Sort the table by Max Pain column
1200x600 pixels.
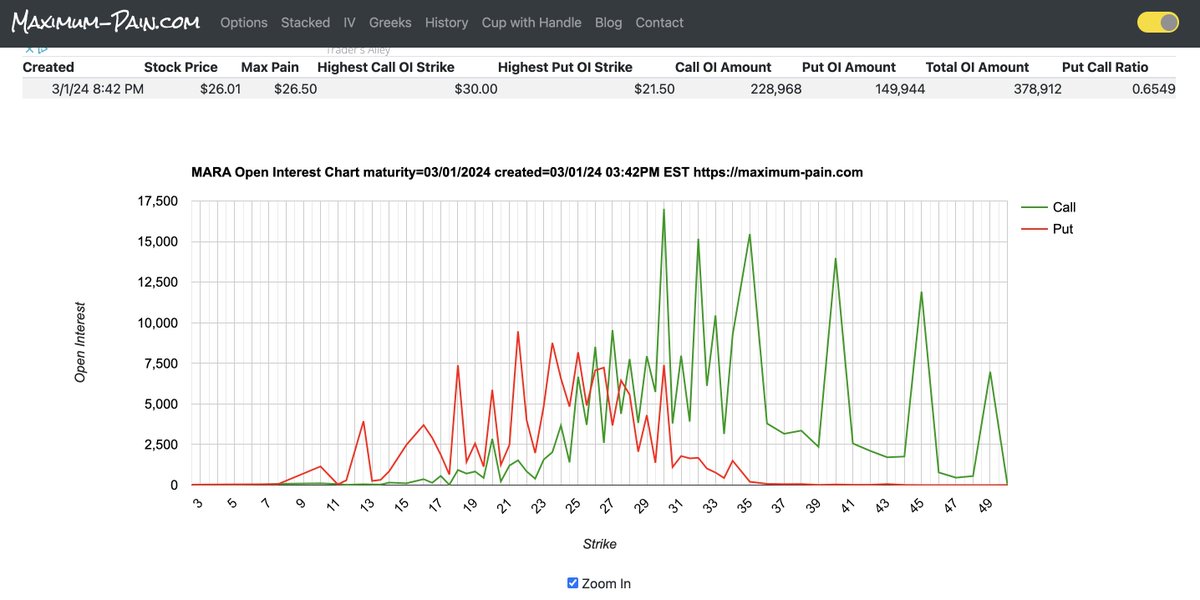click(270, 66)
